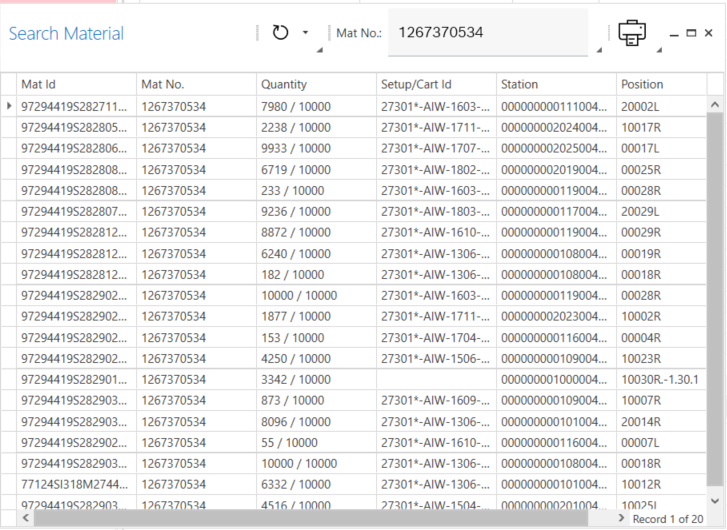
Task: Select the row with quantity 3342 / 10000
Action: coord(315,379)
